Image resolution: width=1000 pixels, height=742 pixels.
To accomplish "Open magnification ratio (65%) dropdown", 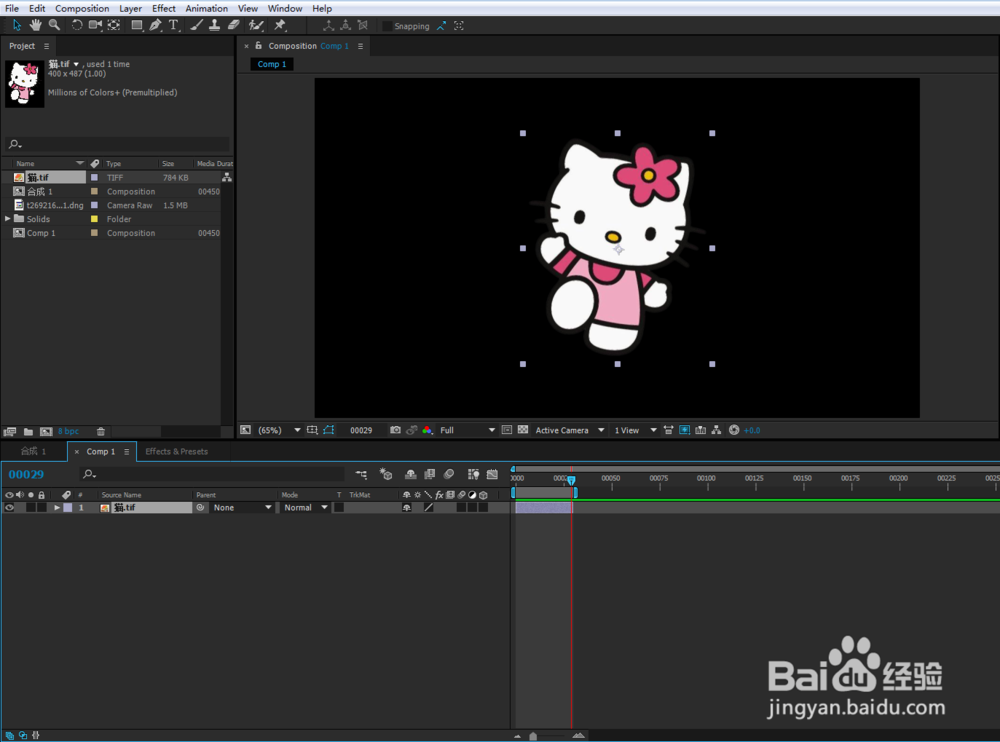I will (x=279, y=431).
